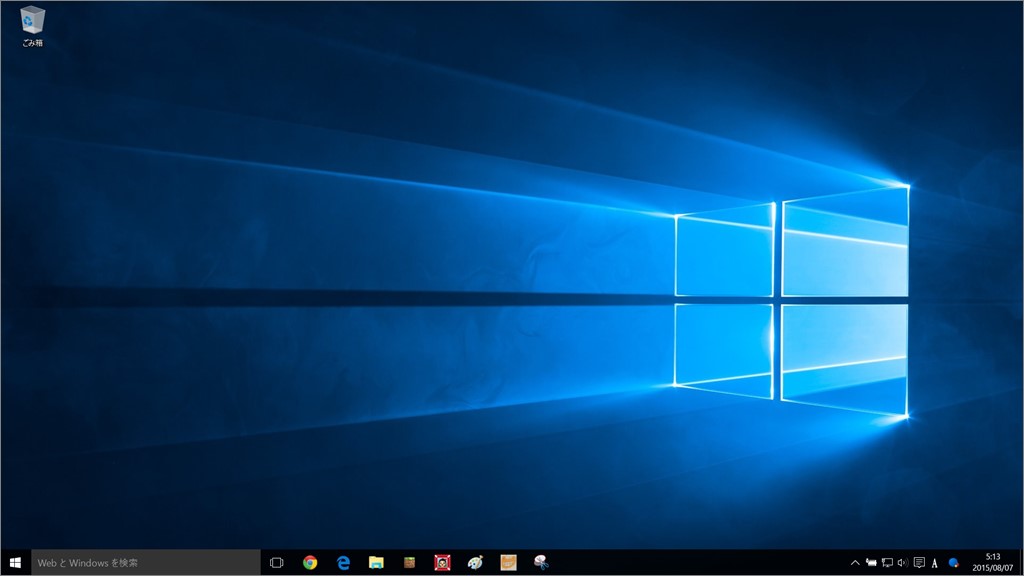Launch the Minecraft grass block icon

coord(409,563)
